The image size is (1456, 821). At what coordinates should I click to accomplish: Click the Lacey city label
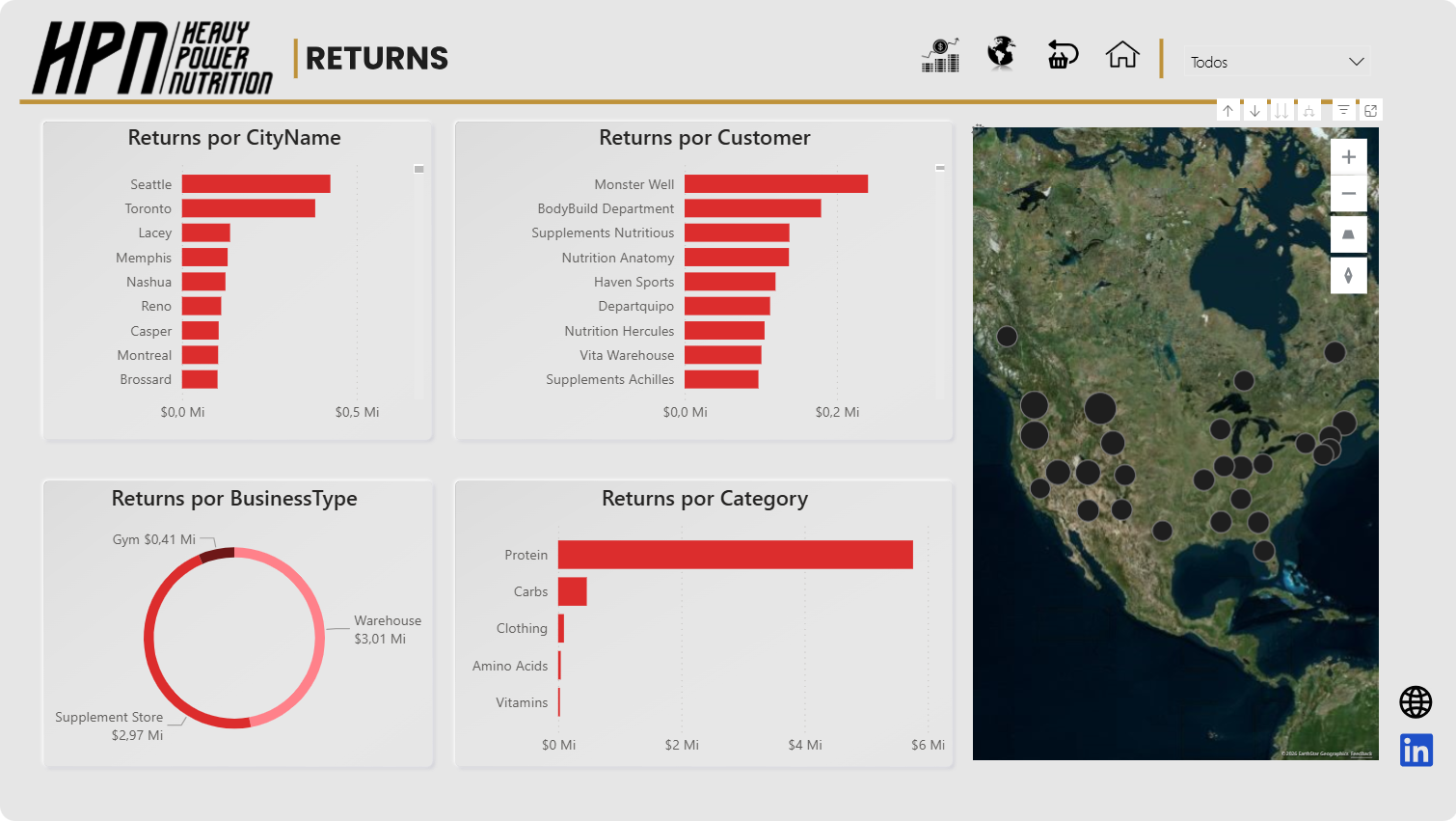click(x=154, y=233)
